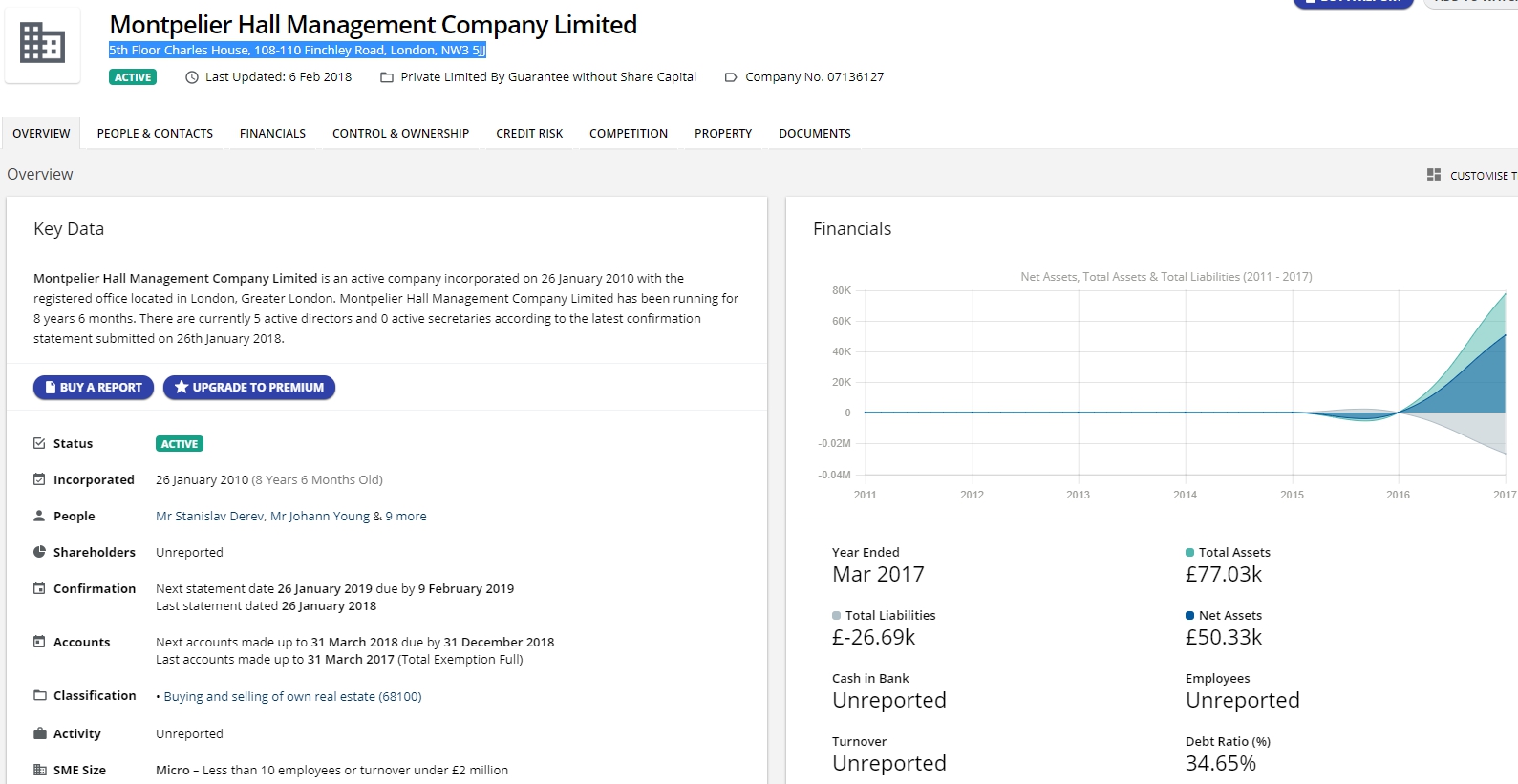Open the Documents tab
This screenshot has height=784, width=1518.
814,134
